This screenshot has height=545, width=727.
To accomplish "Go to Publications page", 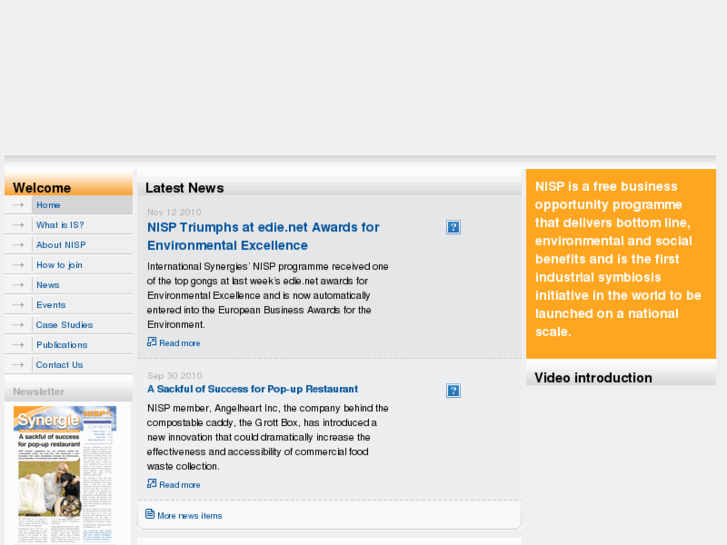I will (62, 345).
